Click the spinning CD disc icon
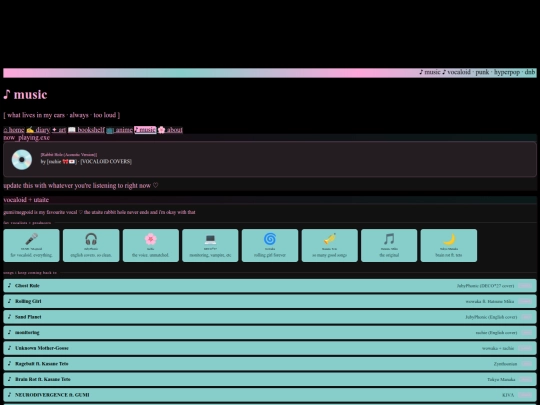Screen dimensions: 540x405 point(22,159)
